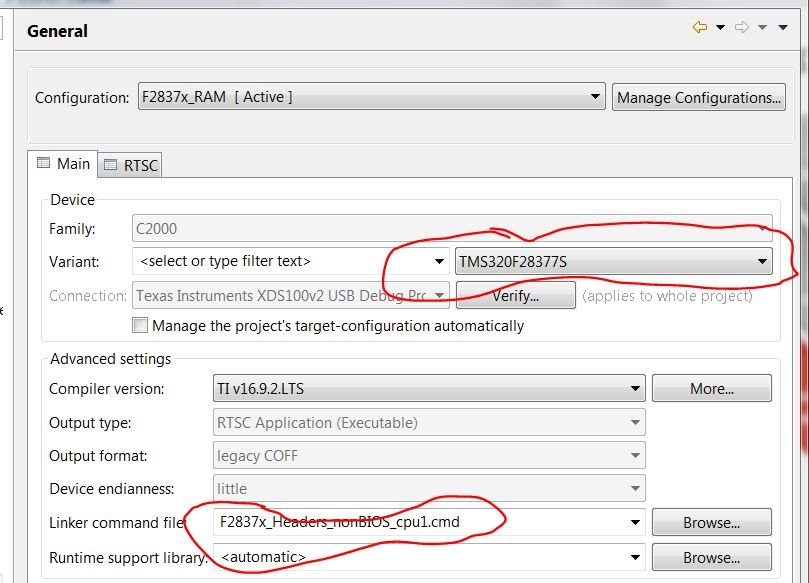Open the Connection XDS100v2 dropdown
This screenshot has width=809, height=583.
[x=290, y=295]
